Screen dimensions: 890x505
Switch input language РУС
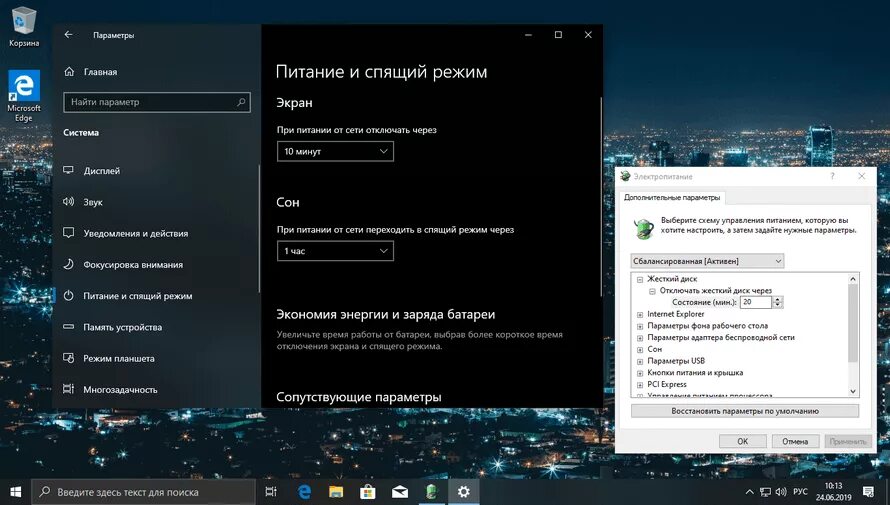(800, 492)
